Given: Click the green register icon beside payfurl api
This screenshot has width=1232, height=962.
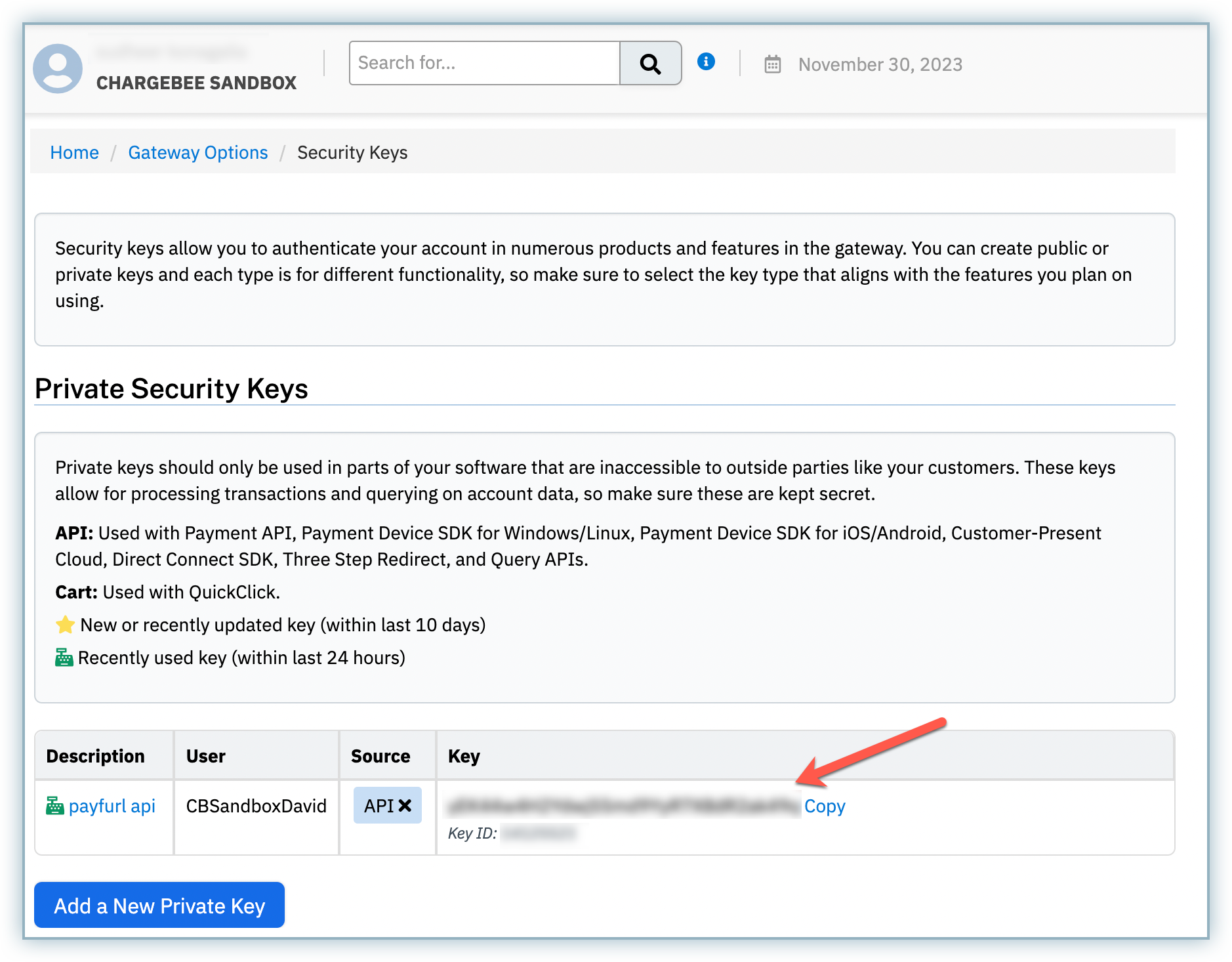Looking at the screenshot, I should coord(55,806).
